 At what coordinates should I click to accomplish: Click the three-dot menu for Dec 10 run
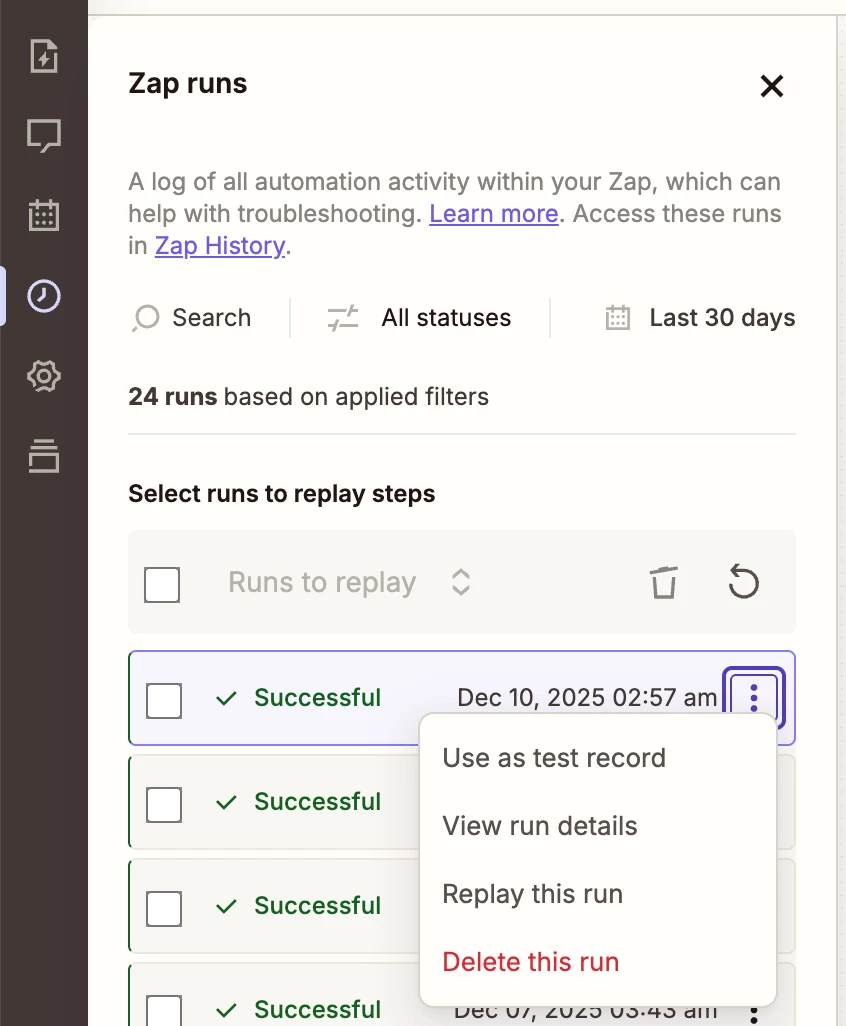coord(754,698)
